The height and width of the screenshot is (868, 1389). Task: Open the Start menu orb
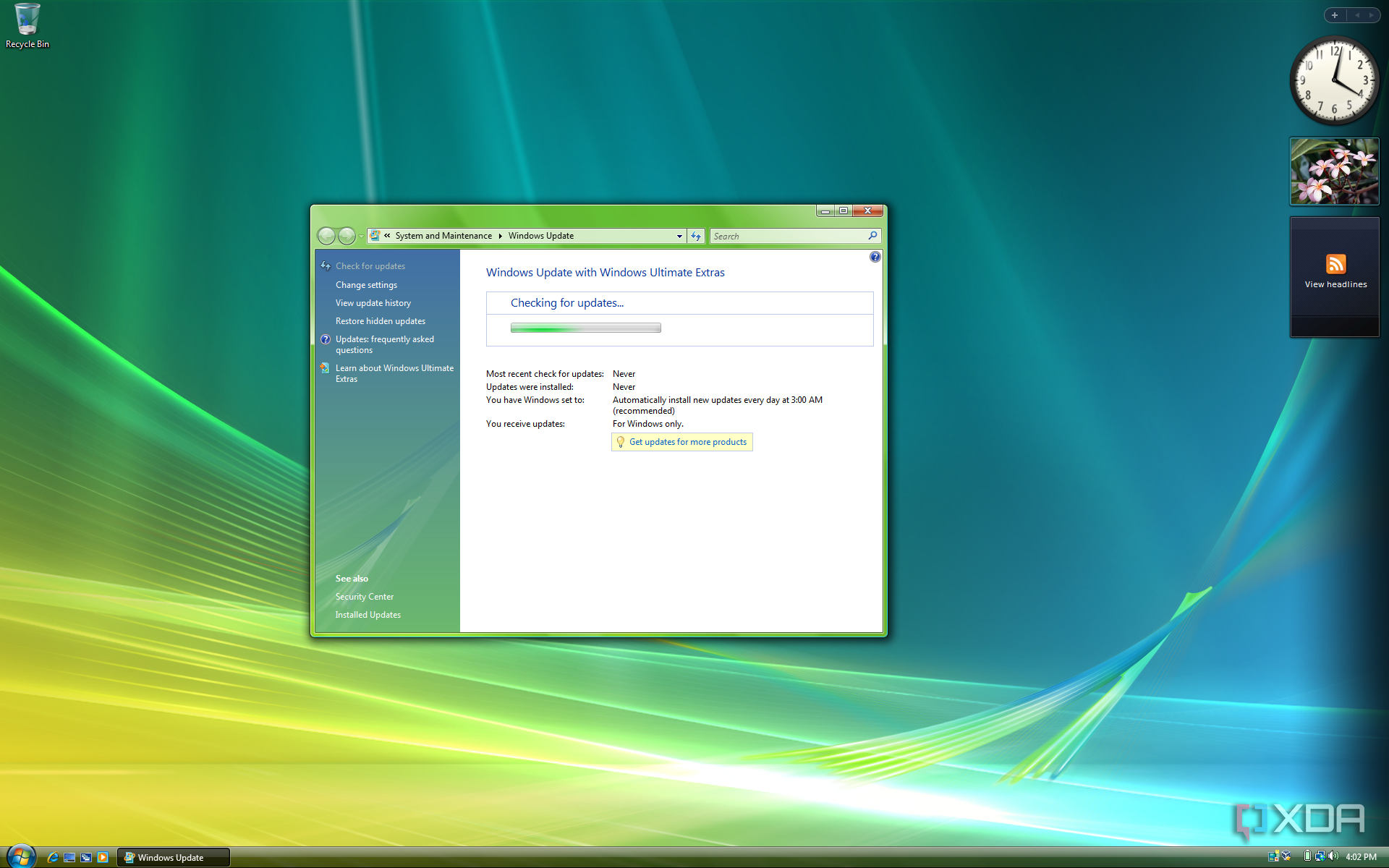coord(20,856)
